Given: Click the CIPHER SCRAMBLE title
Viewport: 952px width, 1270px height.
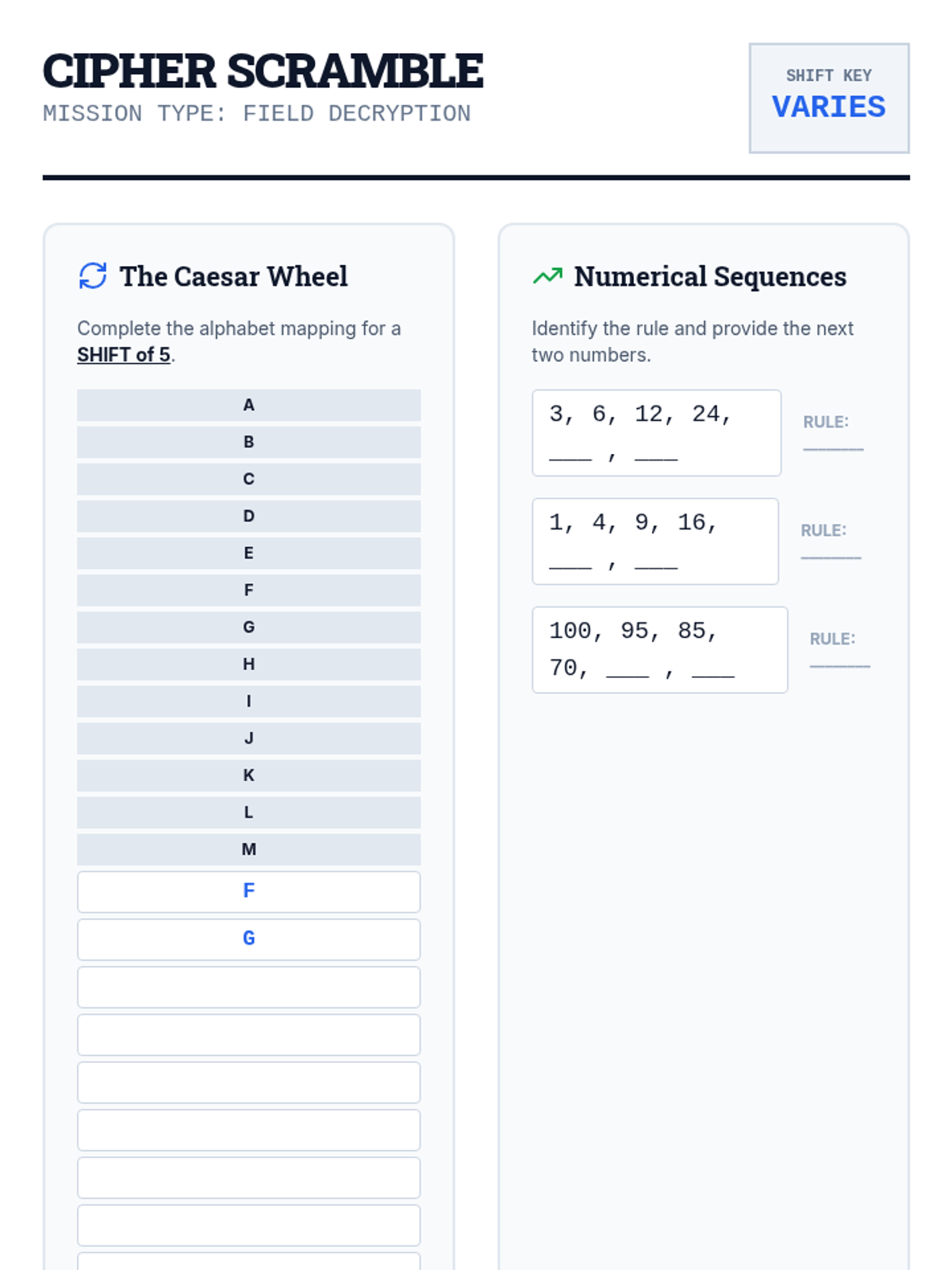Looking at the screenshot, I should coord(263,71).
